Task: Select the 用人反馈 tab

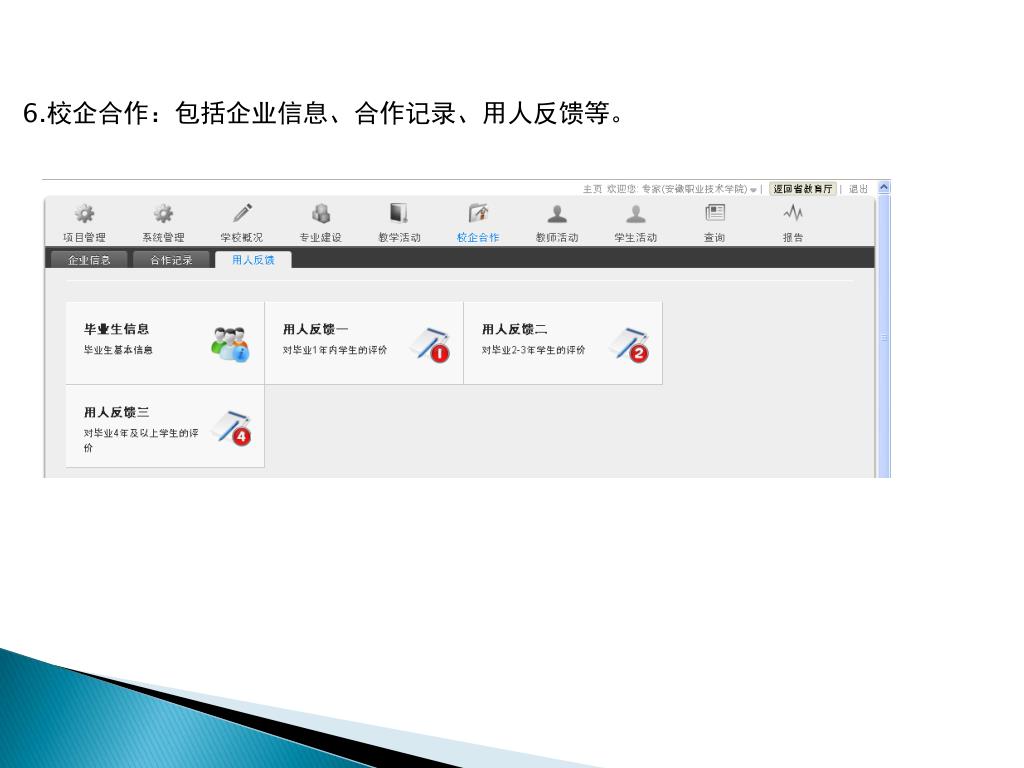Action: (x=253, y=260)
